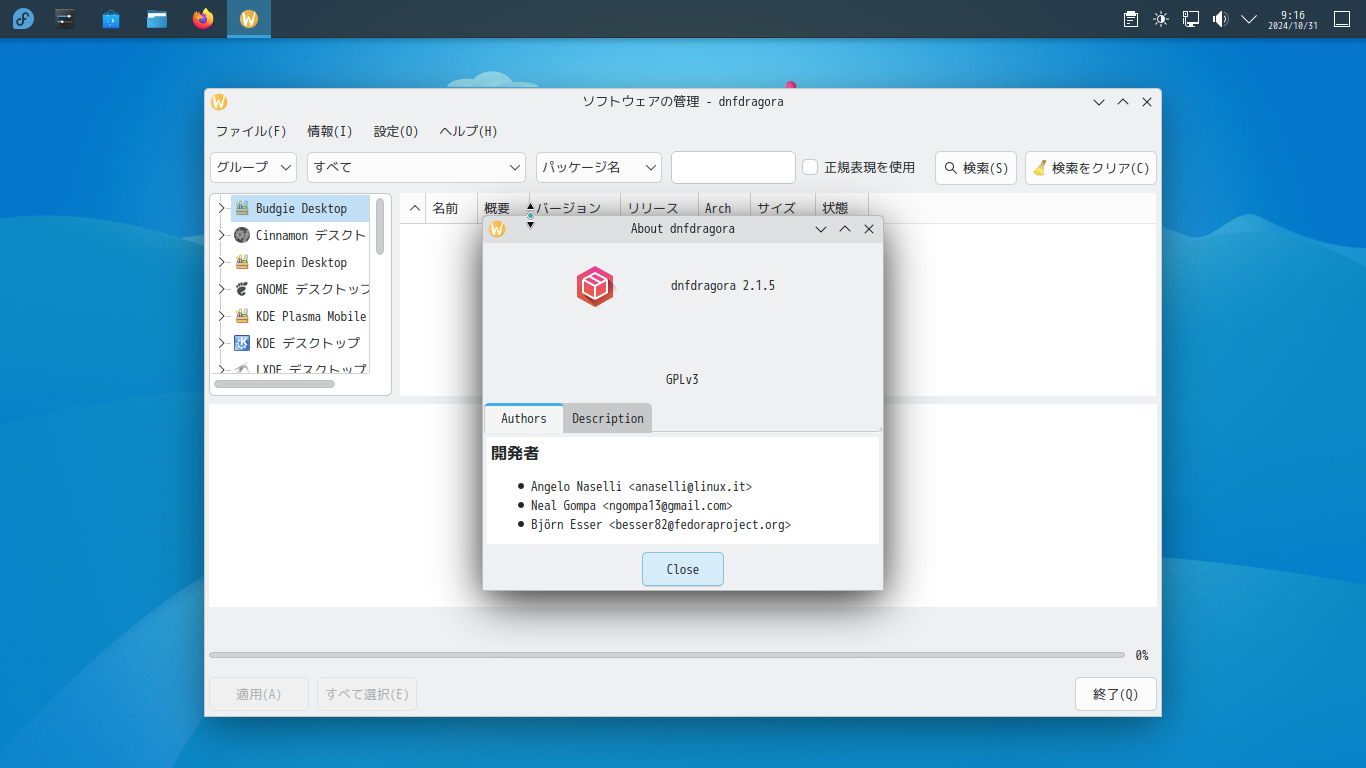The height and width of the screenshot is (768, 1366).
Task: Click the About dialog's title bar icon
Action: (497, 229)
